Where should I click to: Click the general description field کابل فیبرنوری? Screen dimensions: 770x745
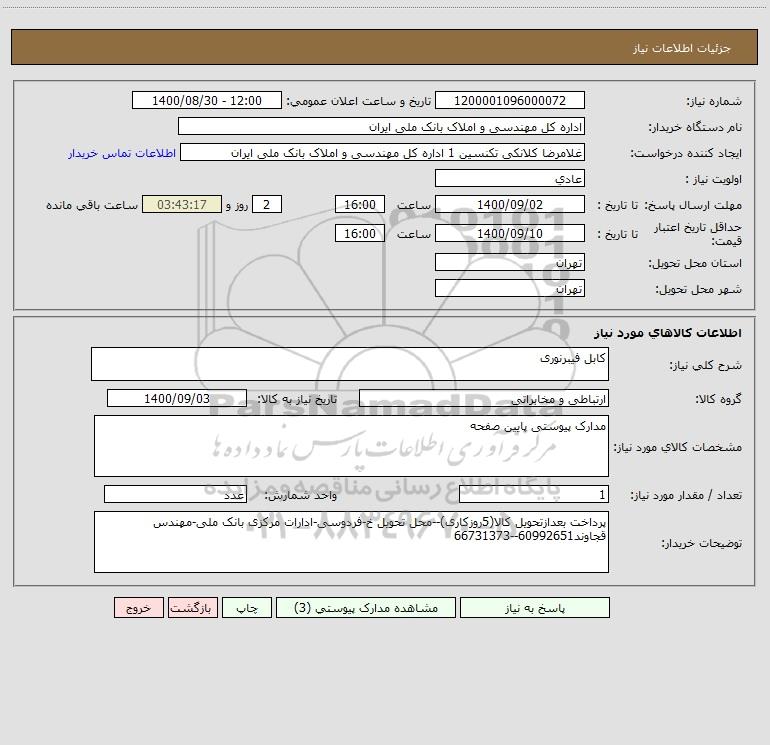pyautogui.click(x=350, y=364)
